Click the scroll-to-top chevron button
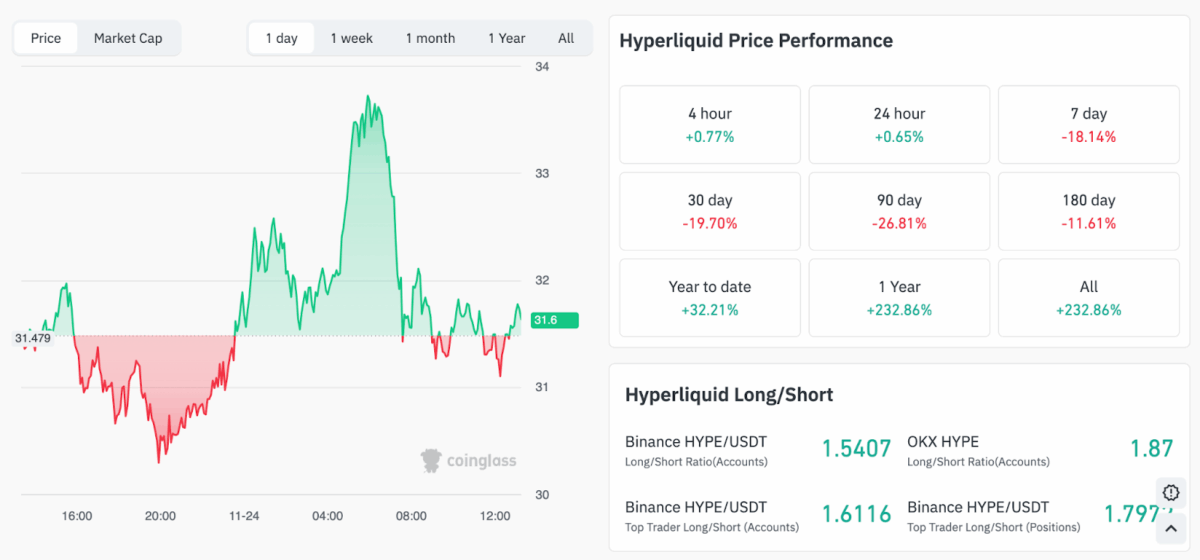Screen dimensions: 1200x560 [1172, 528]
